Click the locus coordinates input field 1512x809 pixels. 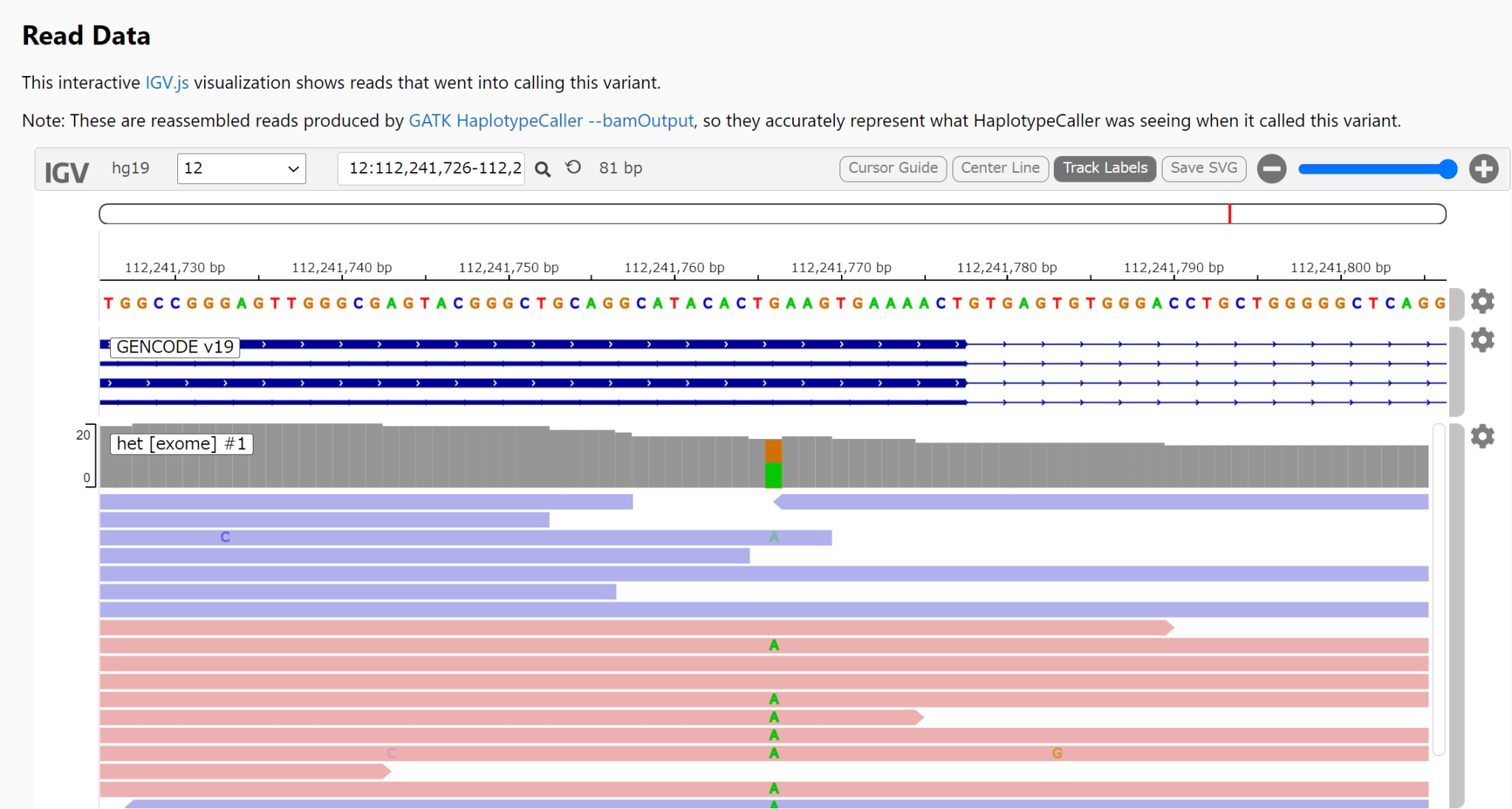pos(431,168)
